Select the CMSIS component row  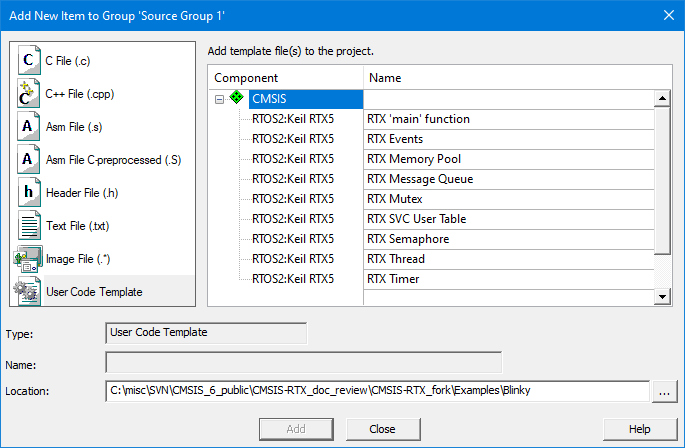click(x=306, y=99)
